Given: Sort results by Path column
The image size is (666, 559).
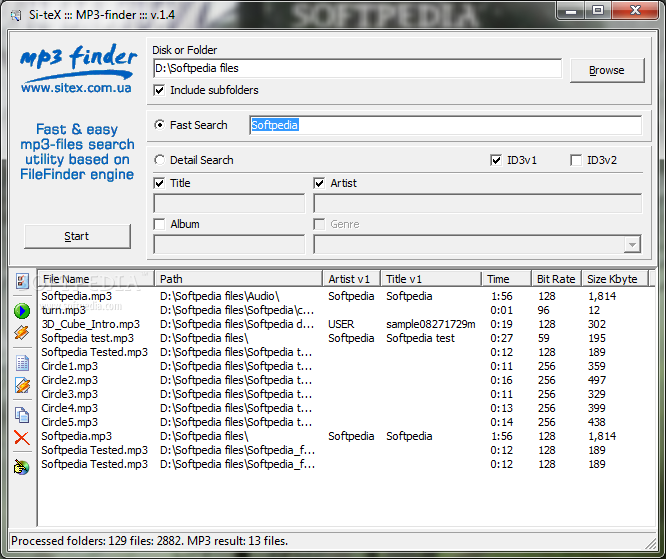Looking at the screenshot, I should pos(238,279).
